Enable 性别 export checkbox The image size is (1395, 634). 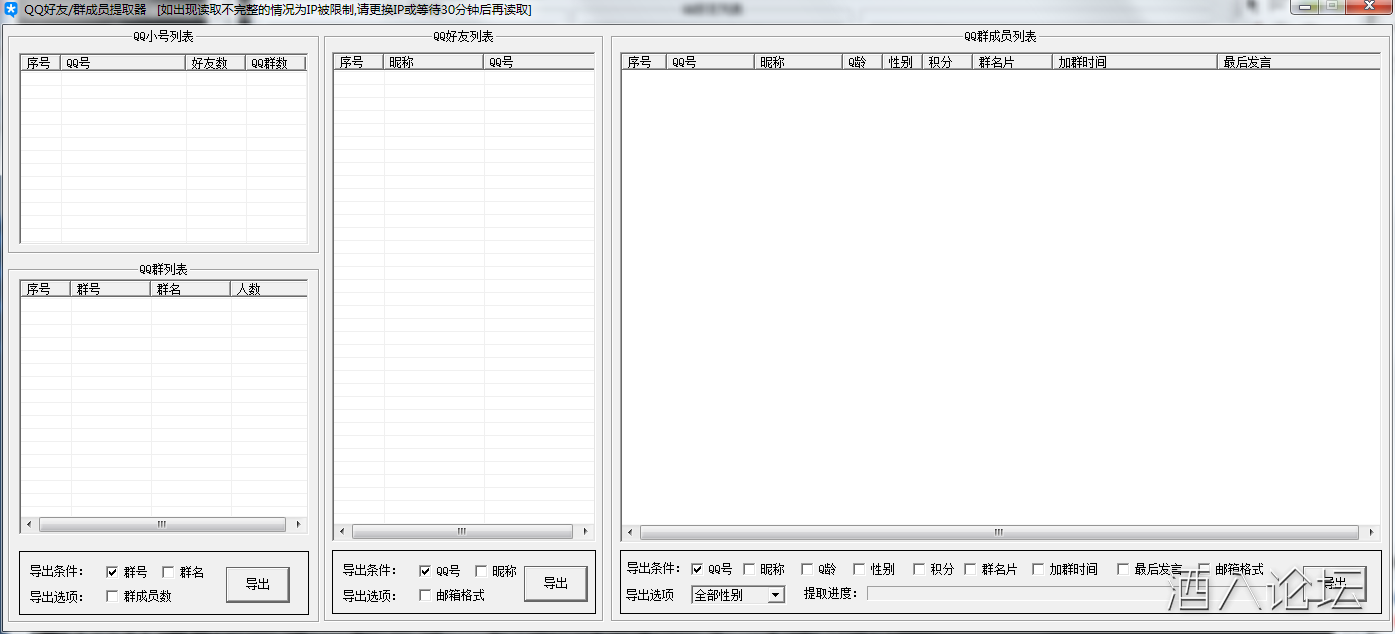[859, 569]
